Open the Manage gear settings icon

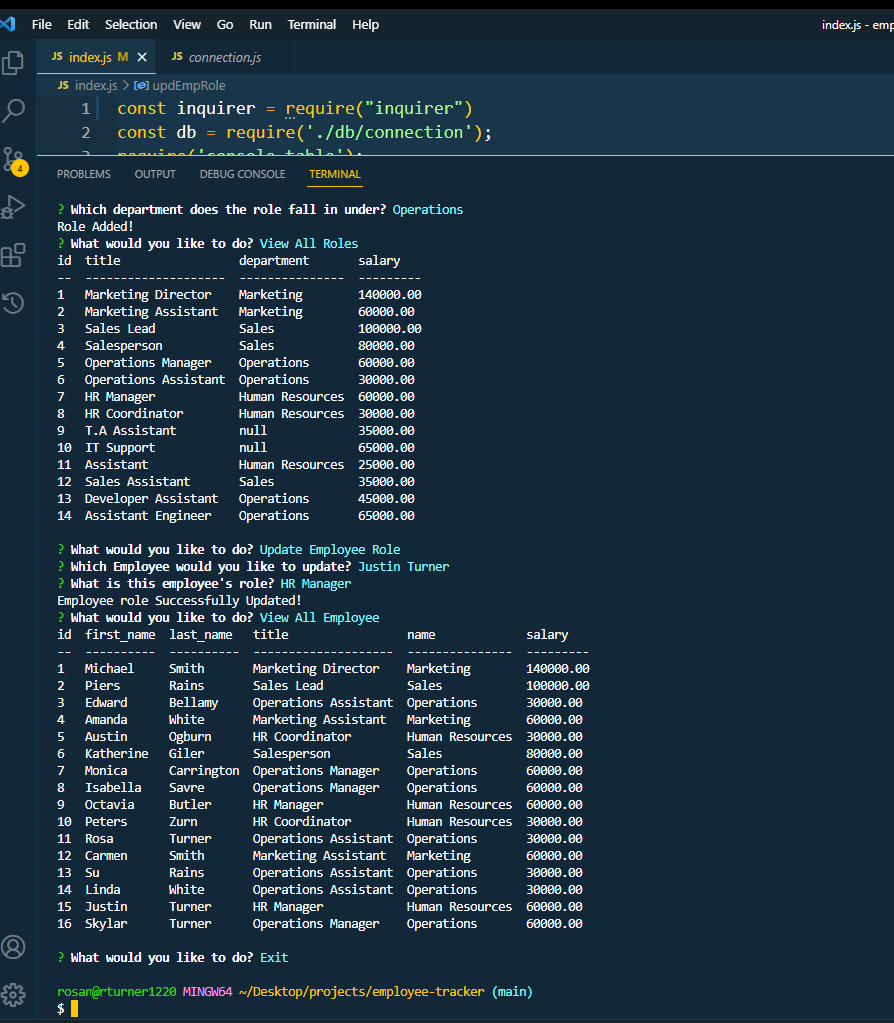tap(13, 995)
